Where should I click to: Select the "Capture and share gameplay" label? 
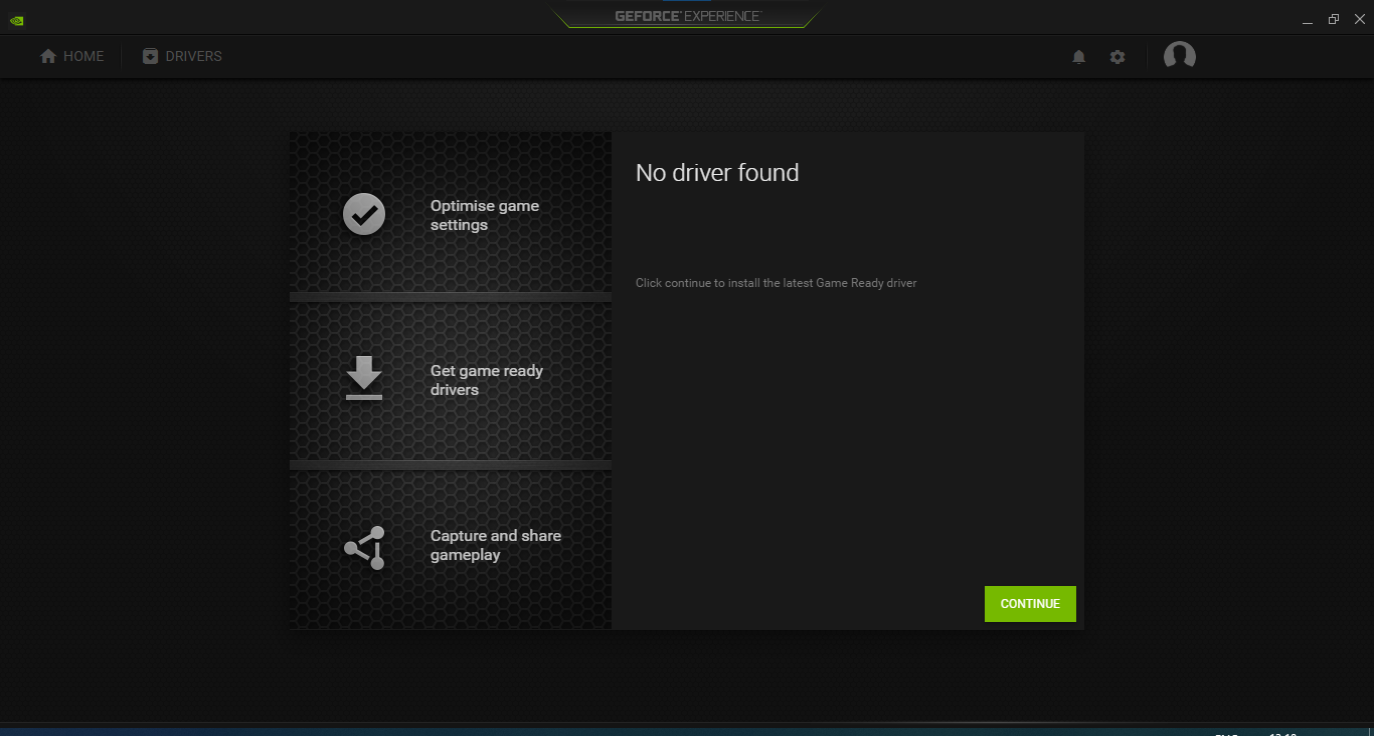click(496, 545)
